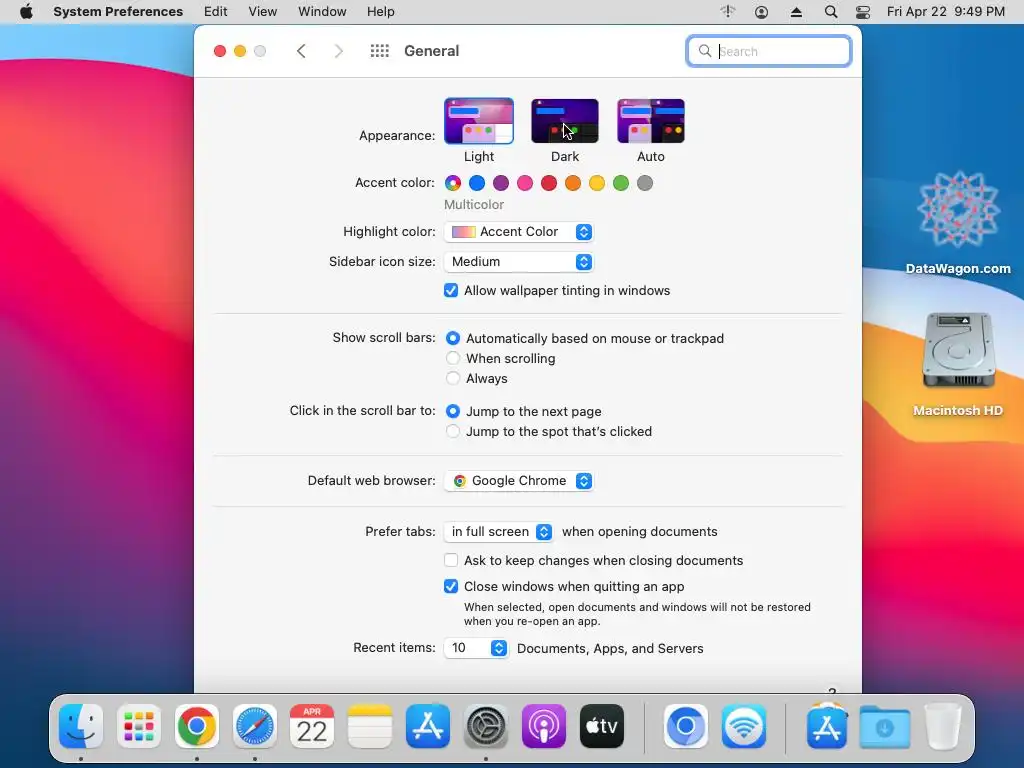Open Finder from the Dock

click(81, 726)
